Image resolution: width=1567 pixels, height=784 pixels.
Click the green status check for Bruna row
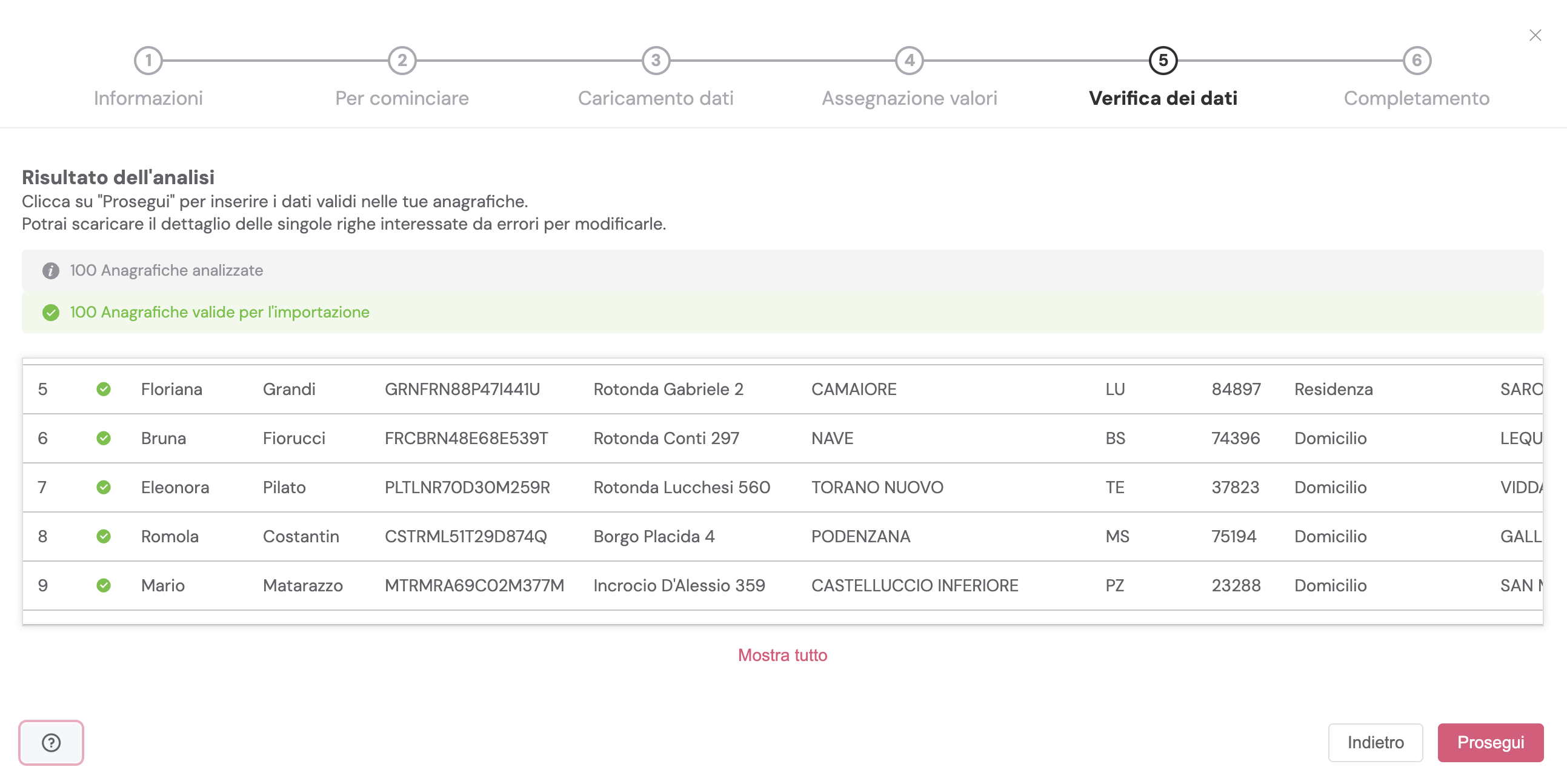[104, 438]
